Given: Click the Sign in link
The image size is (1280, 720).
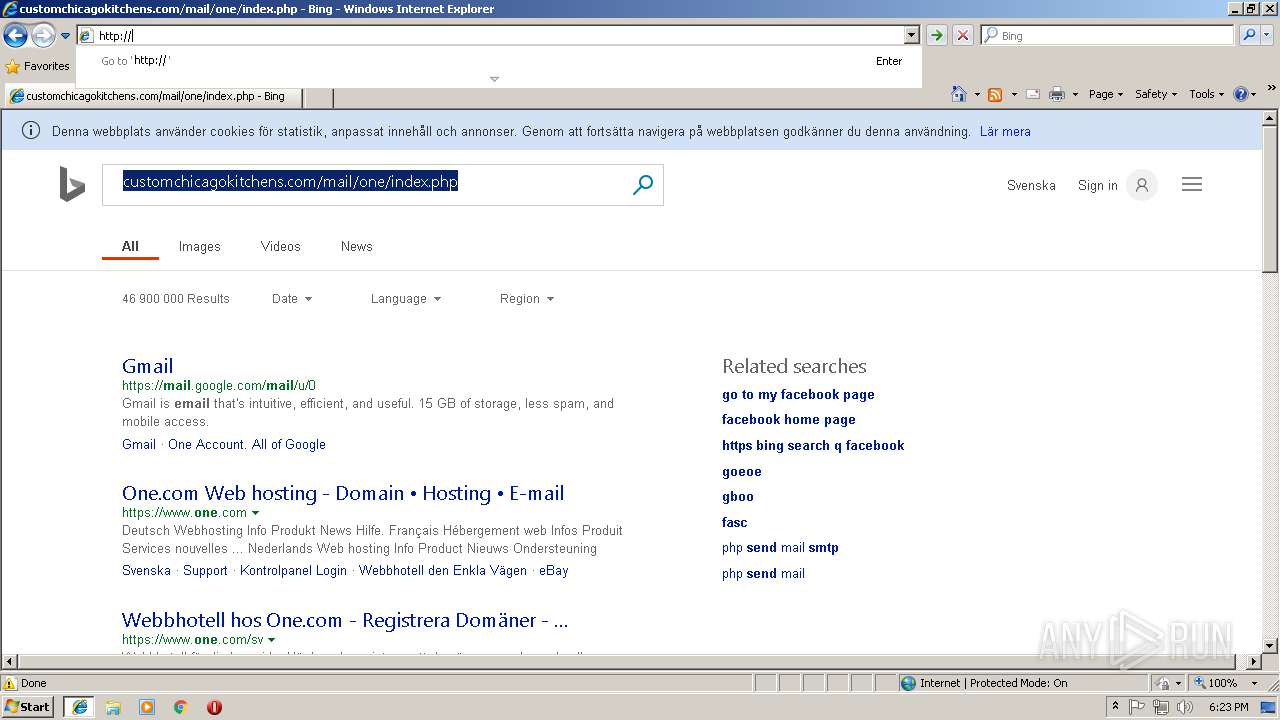Looking at the screenshot, I should [1098, 185].
